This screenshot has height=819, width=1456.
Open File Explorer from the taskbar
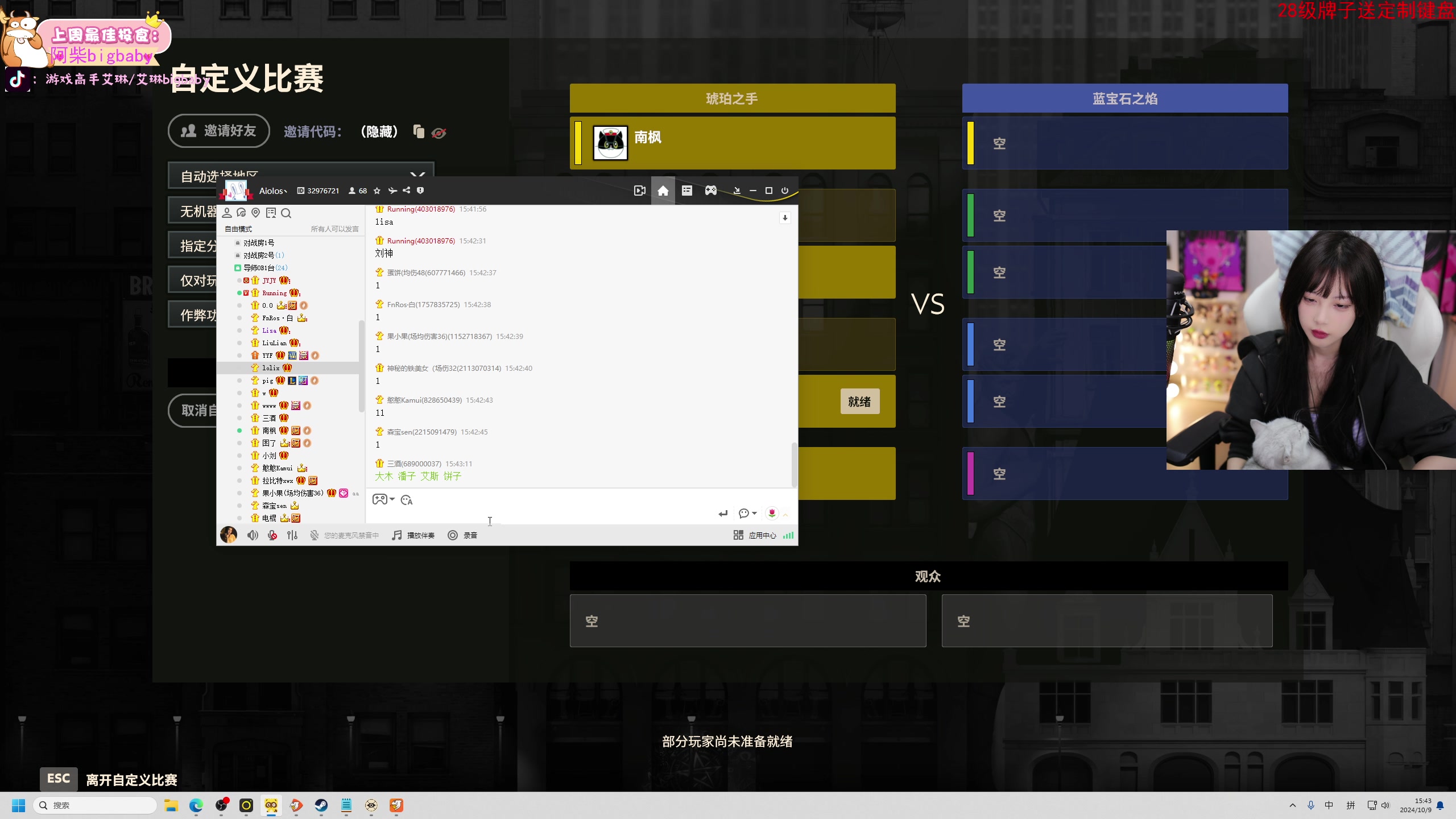point(171,805)
